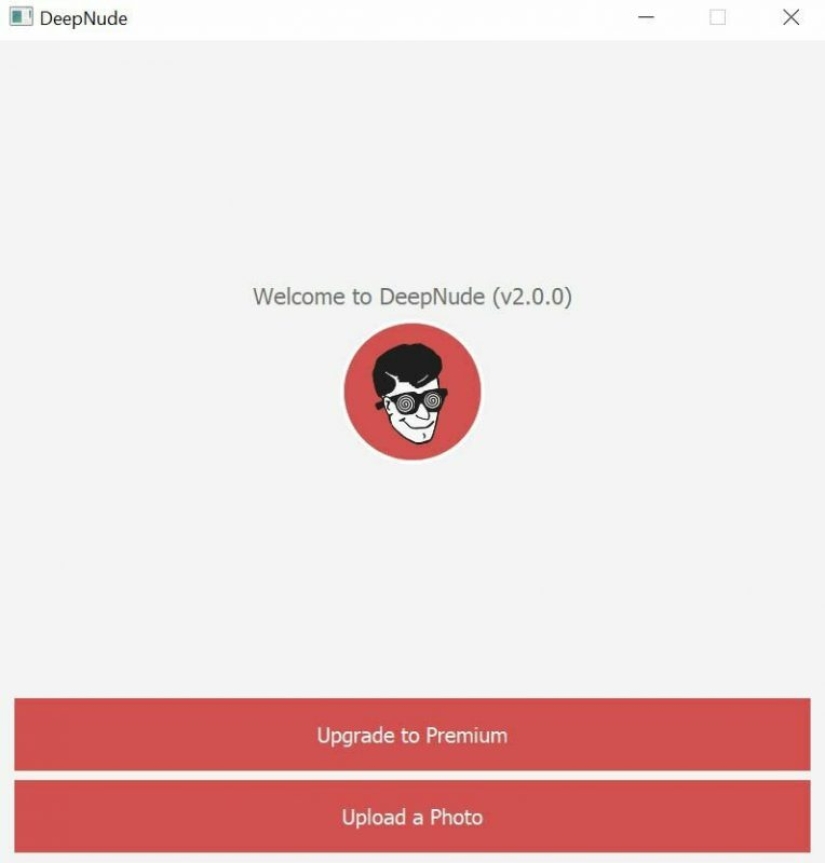Select the 'Upload a Photo' label text

[412, 817]
